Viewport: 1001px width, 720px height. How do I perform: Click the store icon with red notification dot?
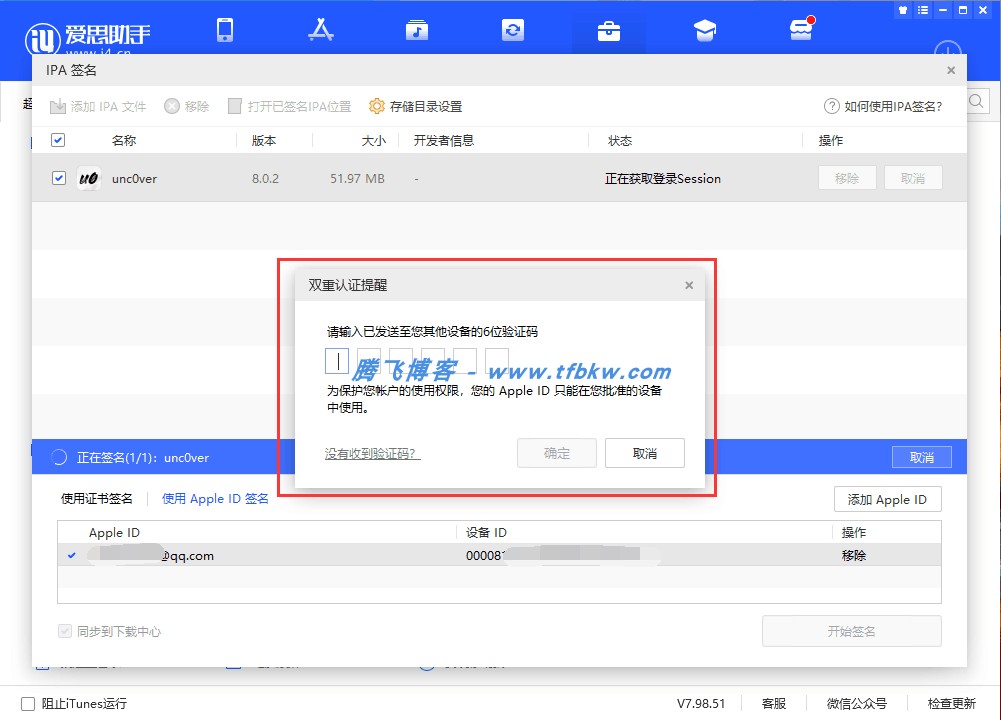tap(800, 30)
